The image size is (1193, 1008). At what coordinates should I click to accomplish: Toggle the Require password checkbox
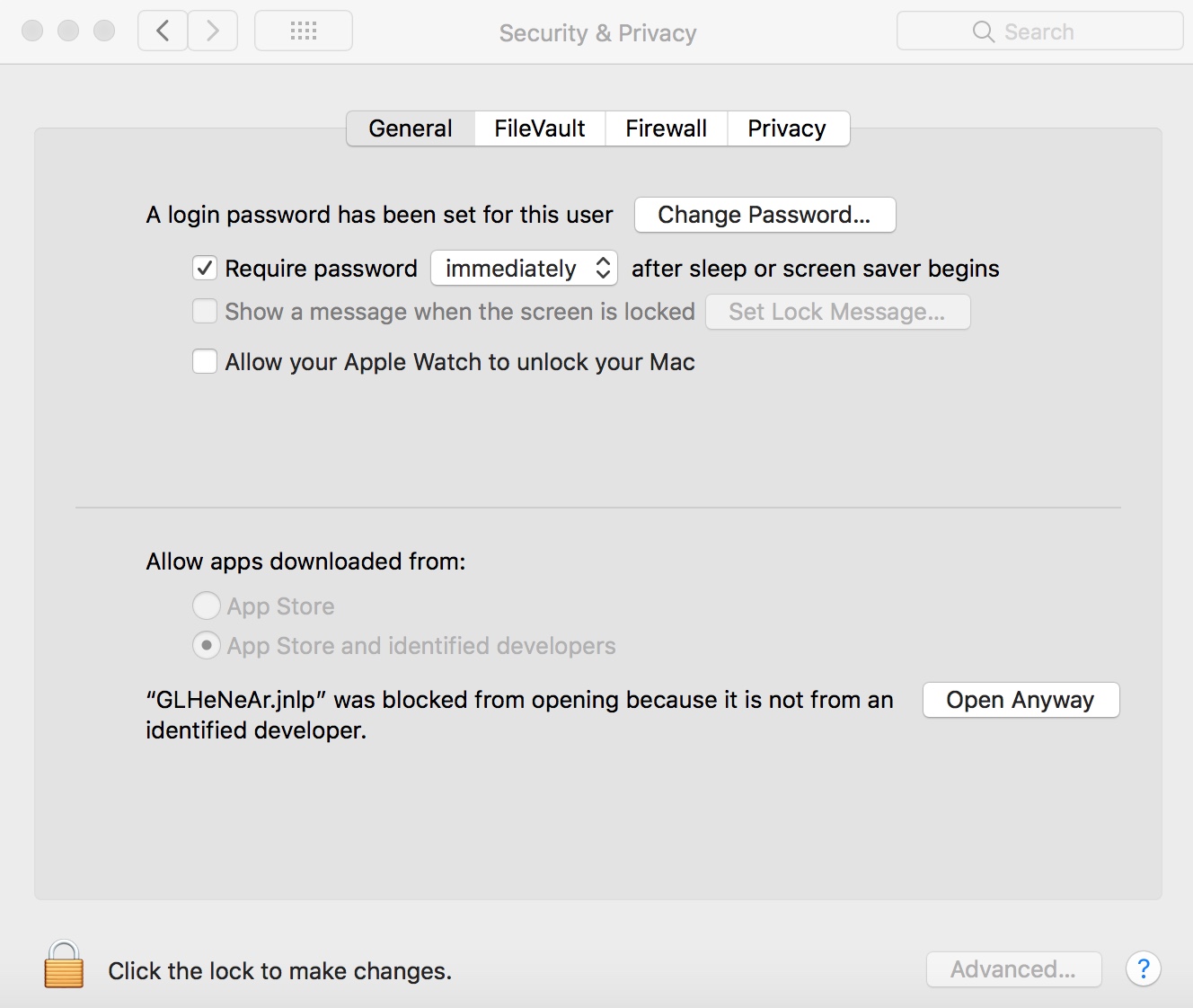tap(205, 268)
